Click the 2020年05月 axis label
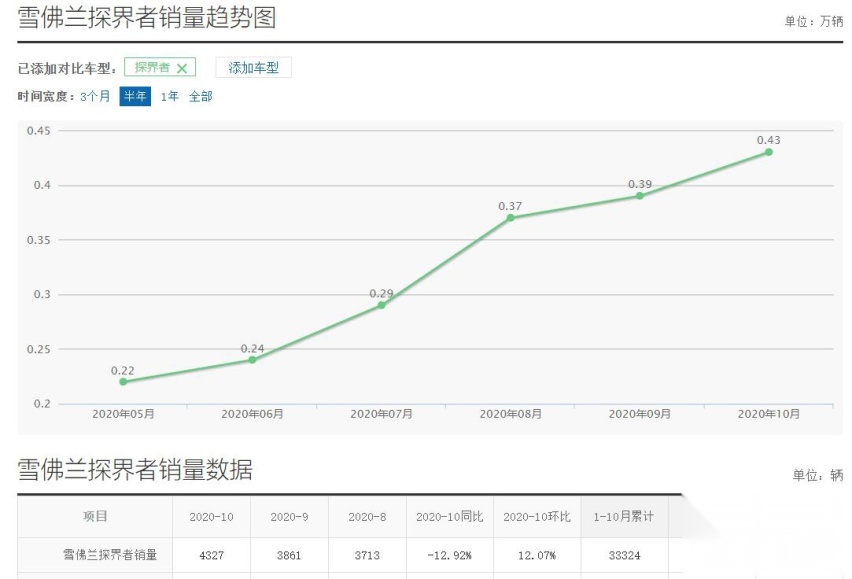The image size is (852, 579). pyautogui.click(x=123, y=414)
